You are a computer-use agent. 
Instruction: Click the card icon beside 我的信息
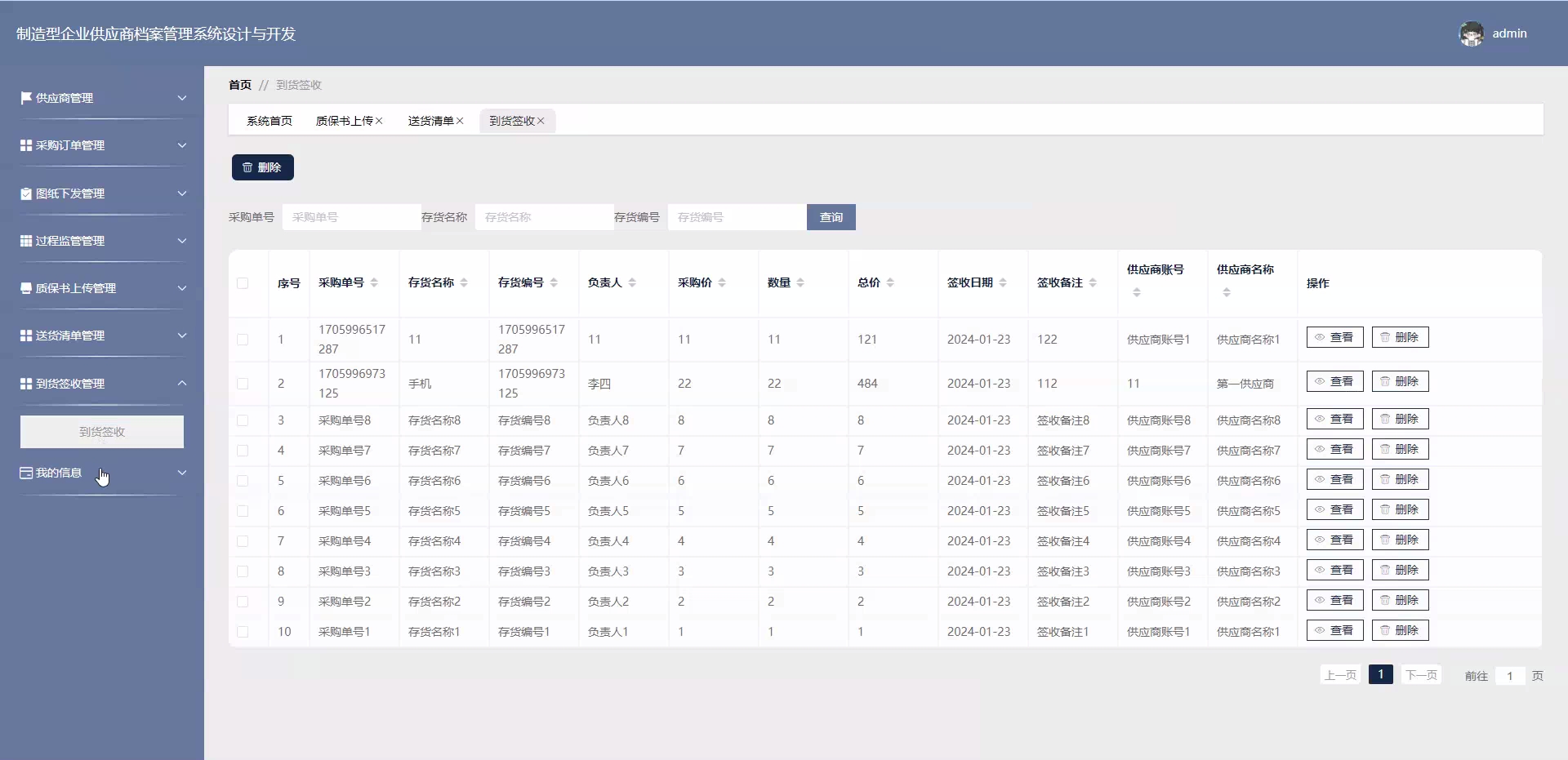tap(26, 473)
